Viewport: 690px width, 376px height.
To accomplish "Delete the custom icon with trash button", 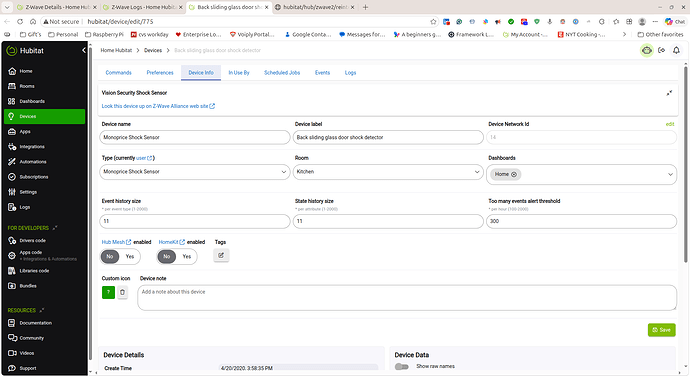I will coord(122,292).
